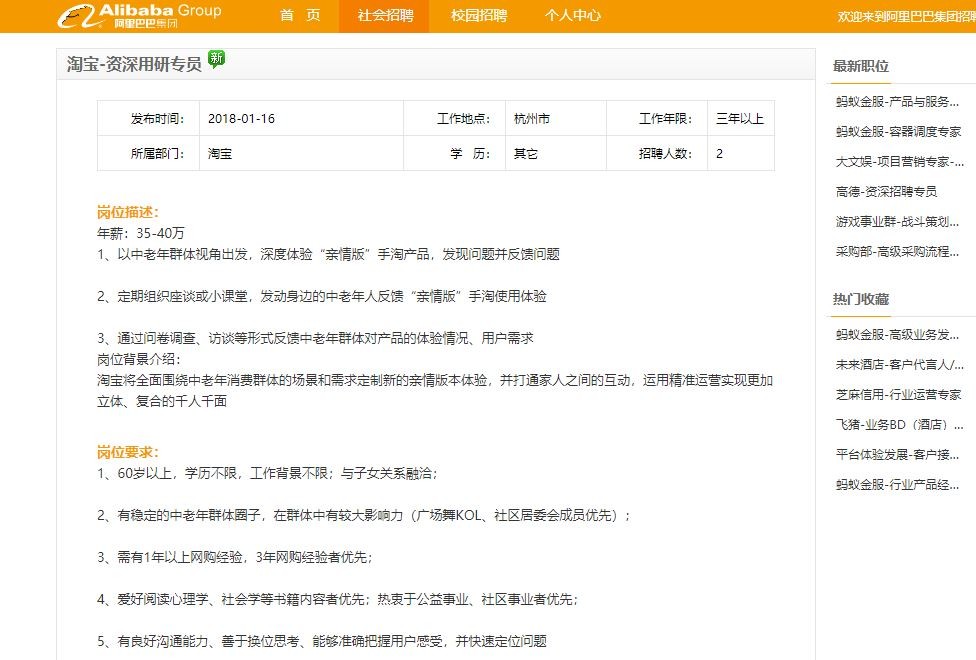Switch to the 校园招聘 tab
Viewport: 976px width, 660px height.
point(478,16)
